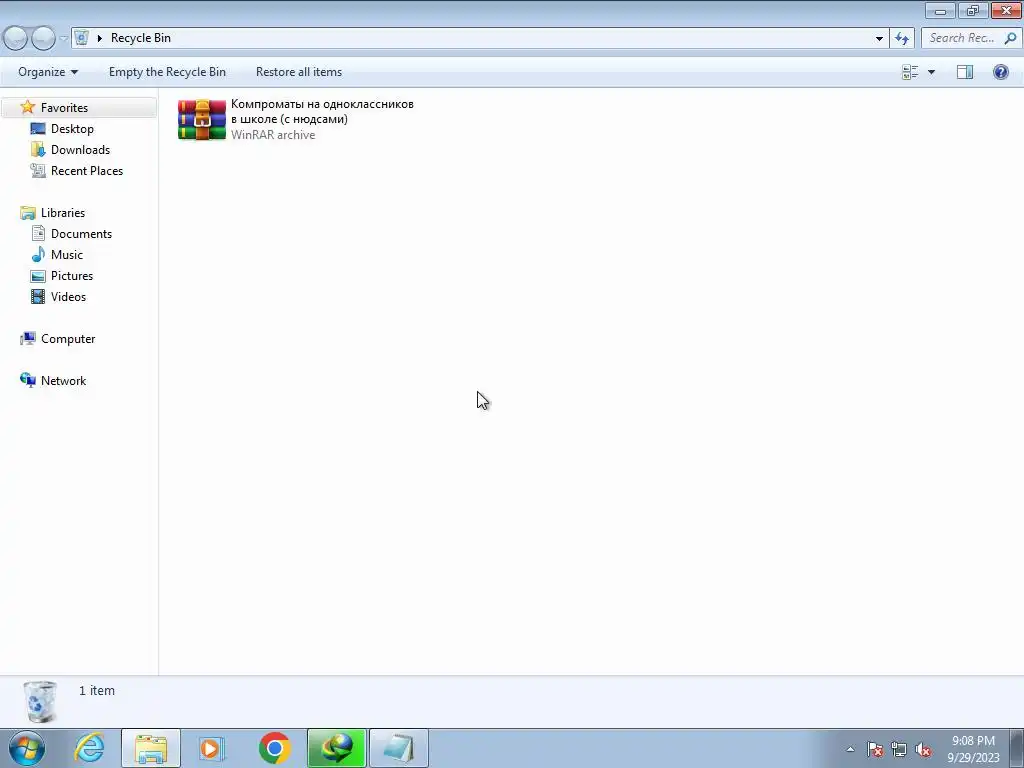
Task: Click the Music note icon
Action: [38, 254]
